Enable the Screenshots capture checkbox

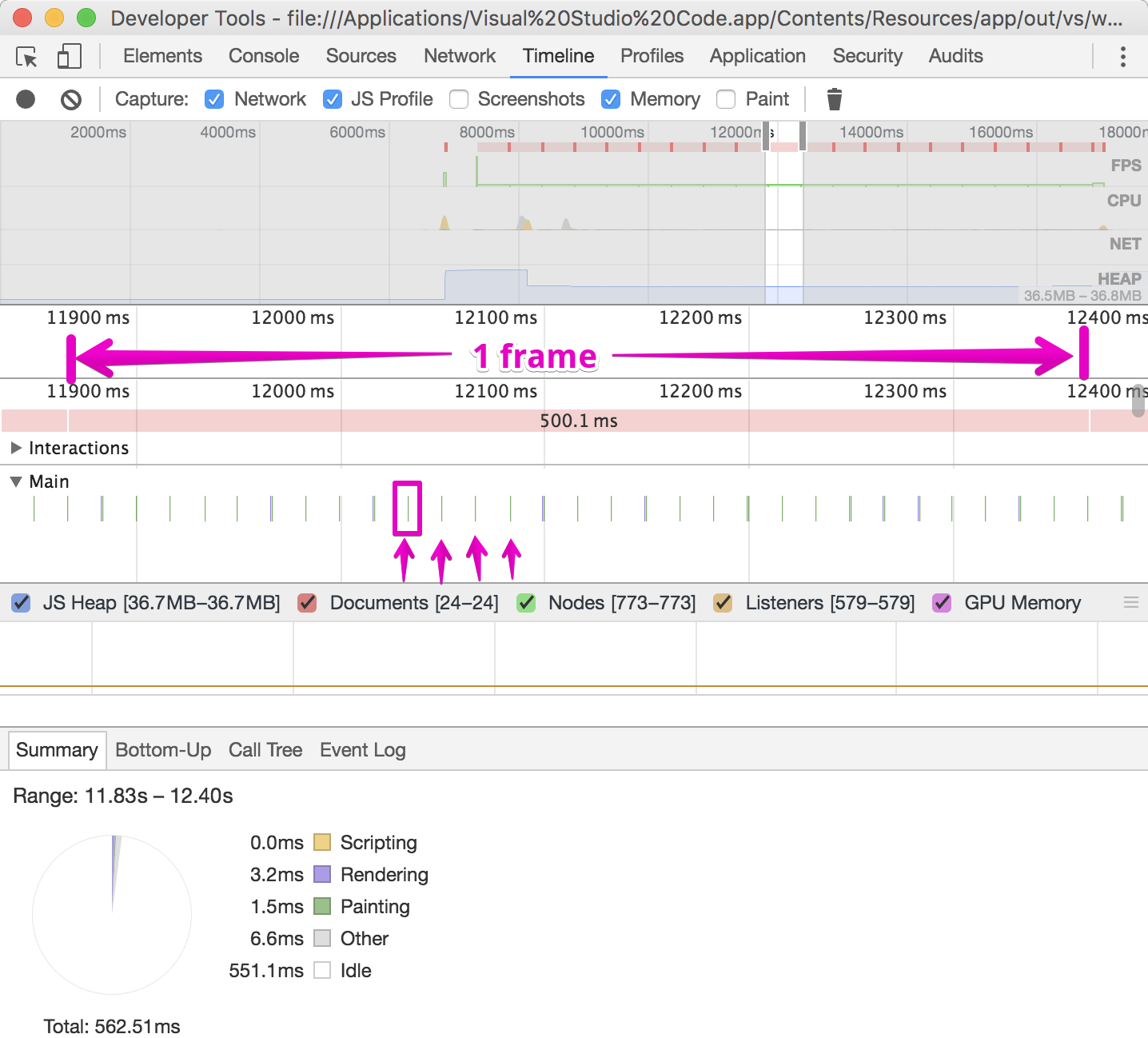(x=459, y=99)
